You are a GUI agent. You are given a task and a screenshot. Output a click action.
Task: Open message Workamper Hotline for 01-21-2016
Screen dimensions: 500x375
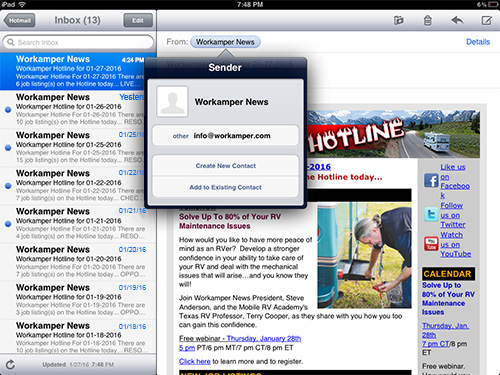(x=78, y=223)
